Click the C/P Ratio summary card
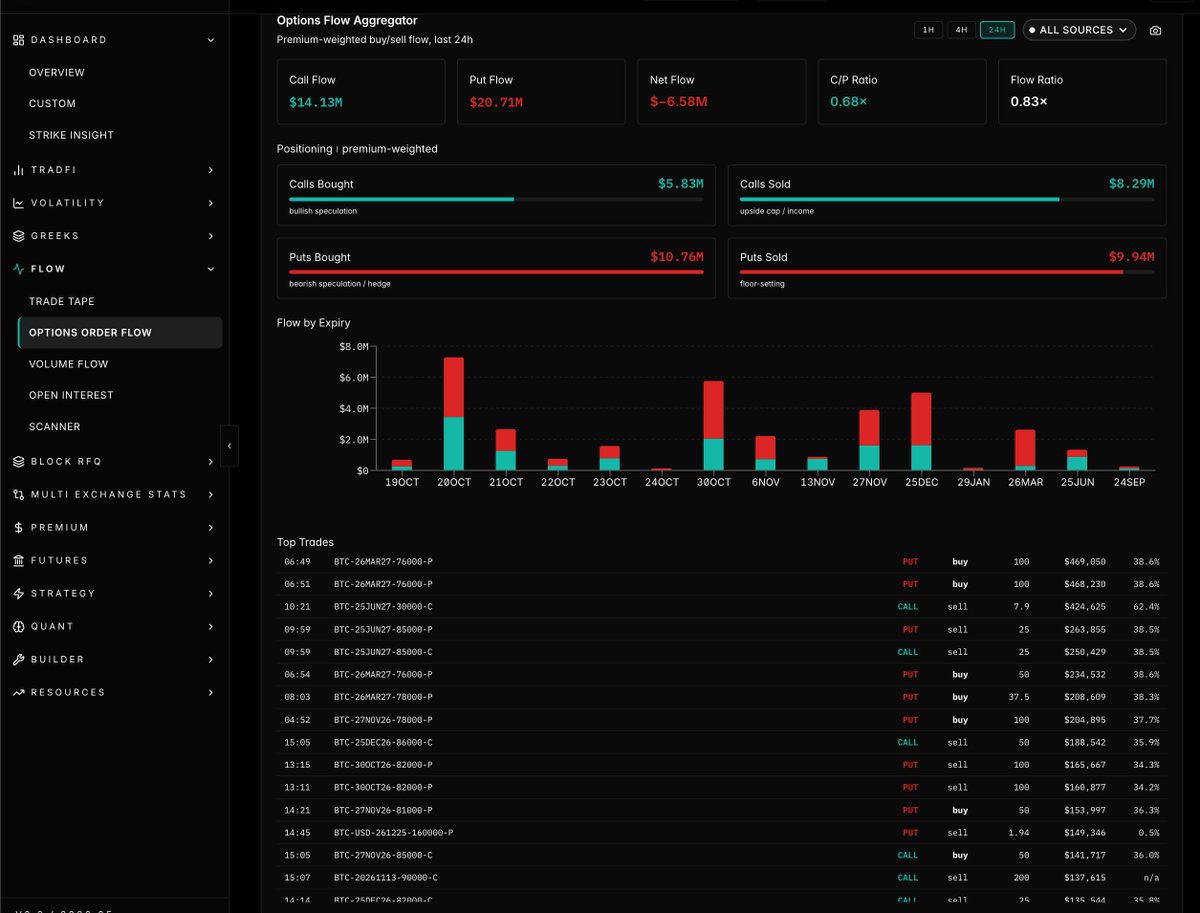The width and height of the screenshot is (1200, 913). (x=902, y=91)
